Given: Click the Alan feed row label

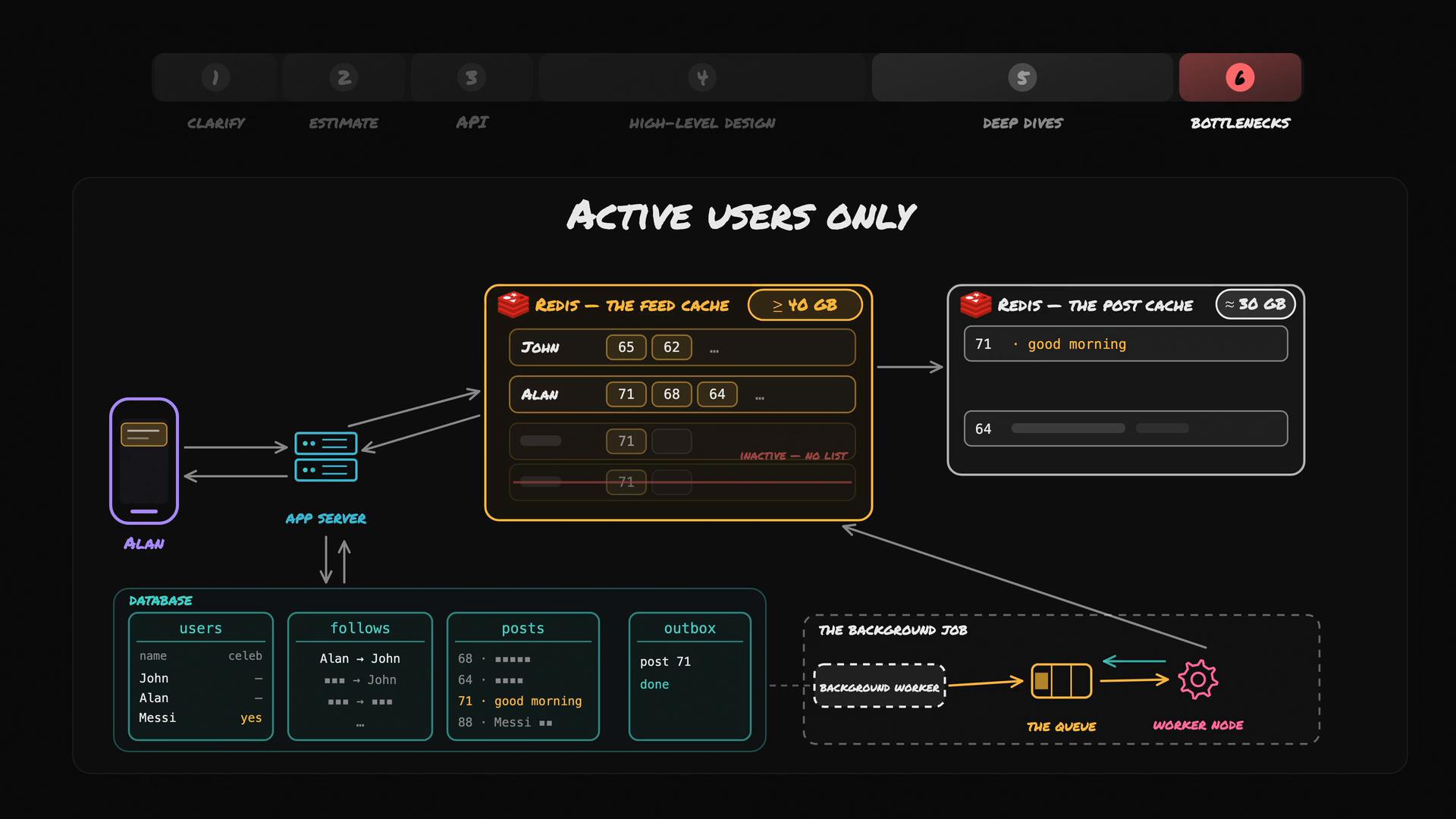Looking at the screenshot, I should coord(540,394).
